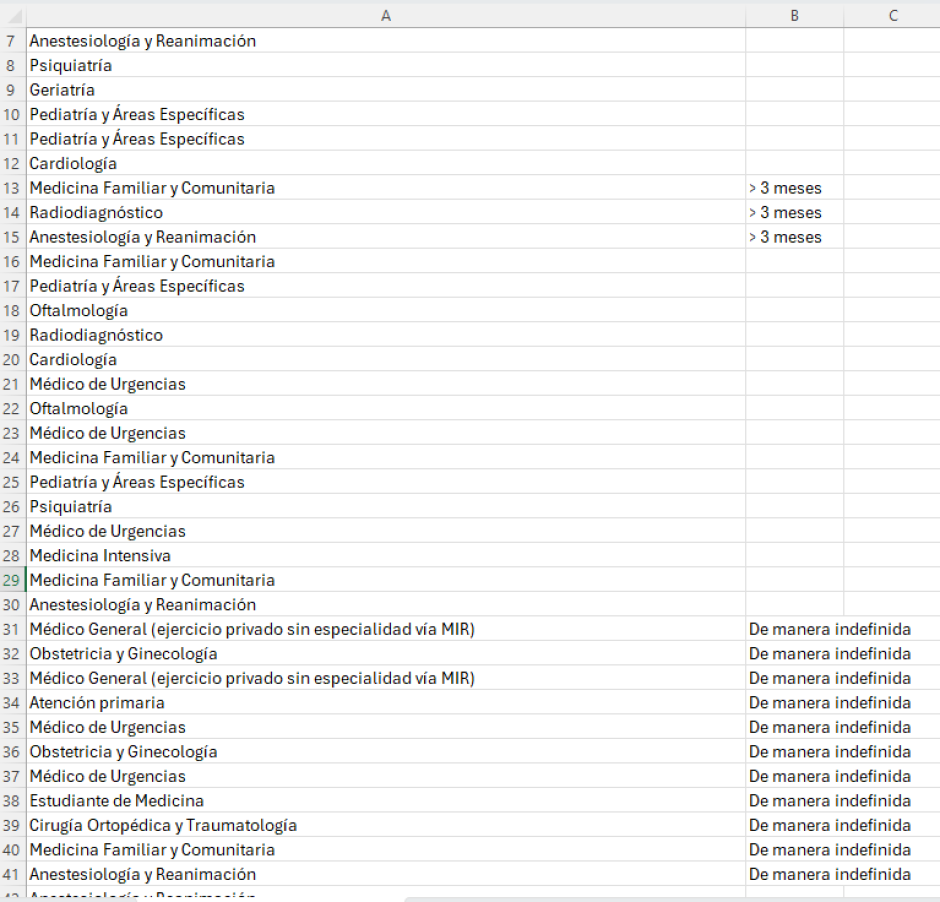Select the Geriatría cell in row 9

[385, 90]
